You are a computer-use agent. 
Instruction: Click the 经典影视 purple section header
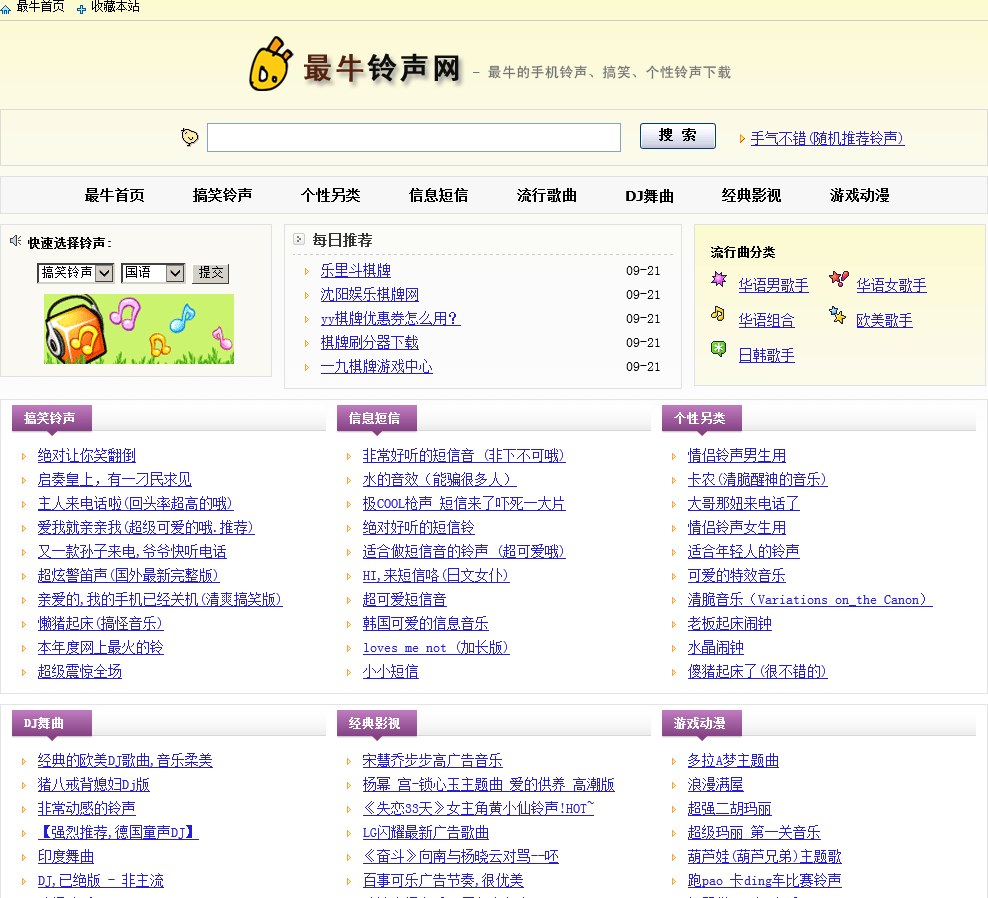[x=377, y=723]
